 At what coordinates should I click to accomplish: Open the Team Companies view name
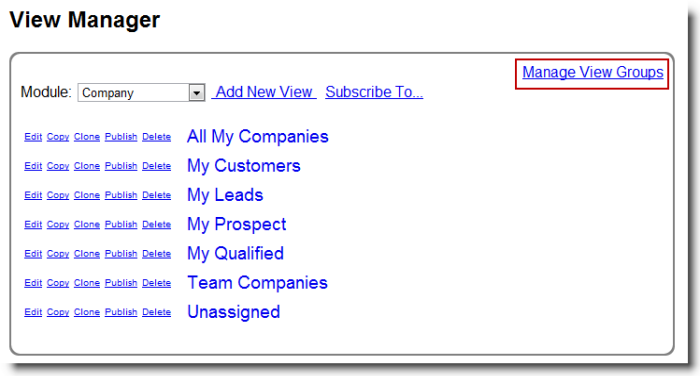click(x=257, y=283)
